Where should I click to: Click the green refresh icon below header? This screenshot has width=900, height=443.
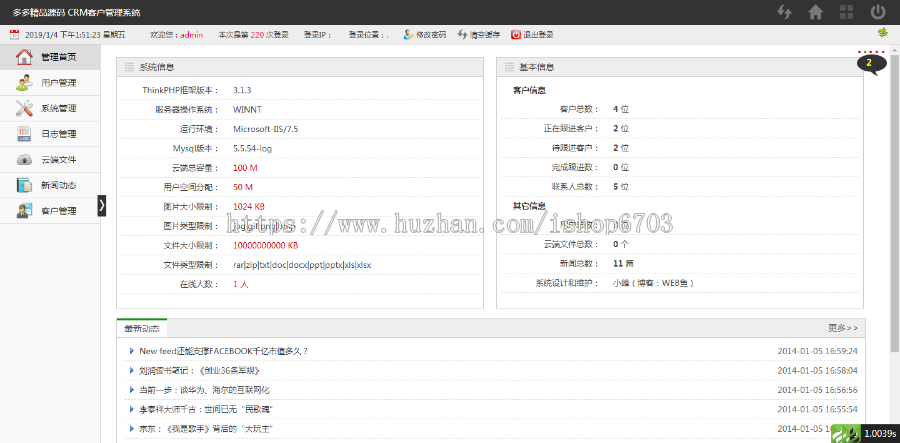click(x=883, y=33)
